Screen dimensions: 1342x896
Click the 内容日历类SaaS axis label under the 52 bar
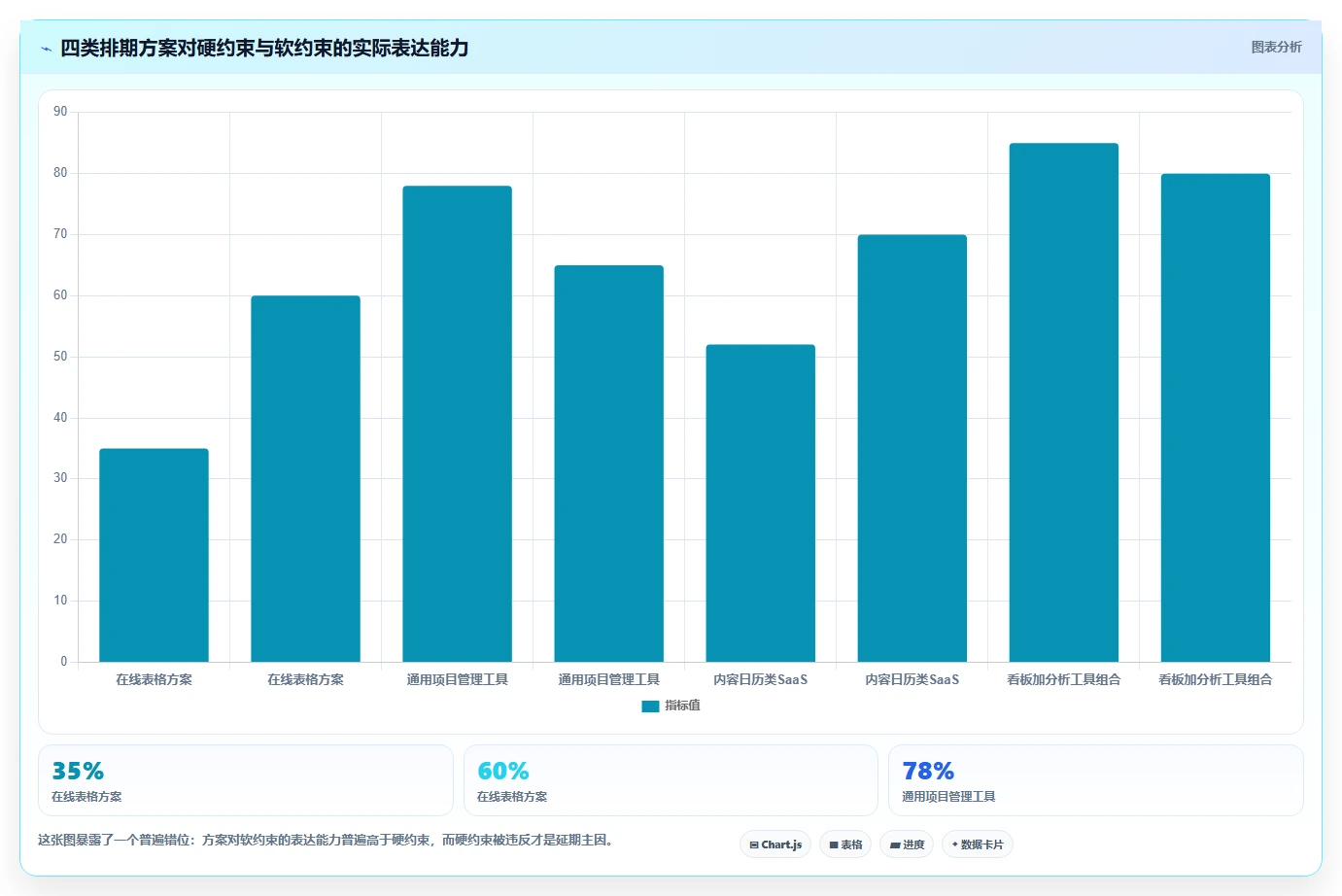click(x=760, y=679)
